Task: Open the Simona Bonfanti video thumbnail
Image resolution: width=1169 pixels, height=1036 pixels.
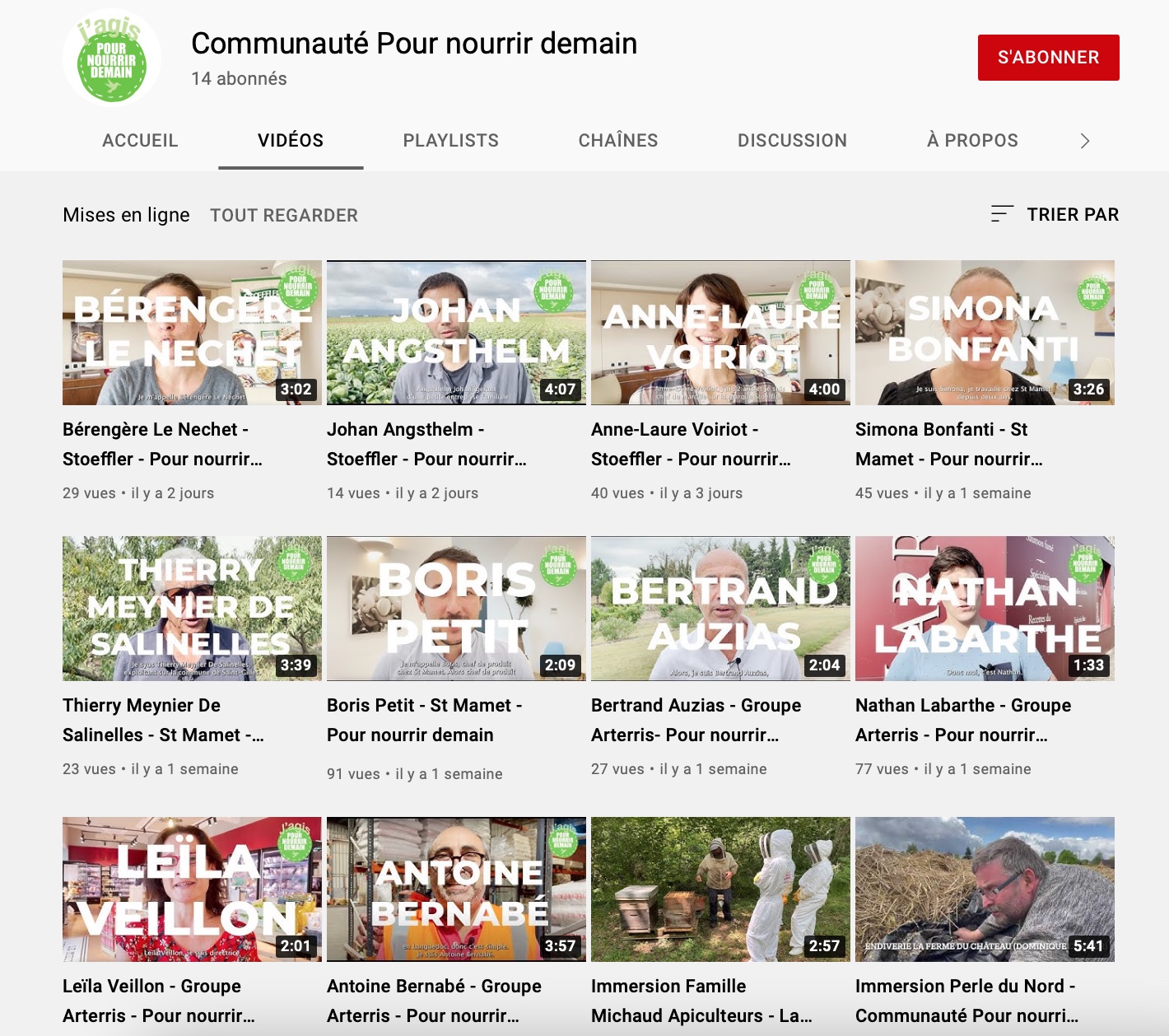Action: click(985, 333)
